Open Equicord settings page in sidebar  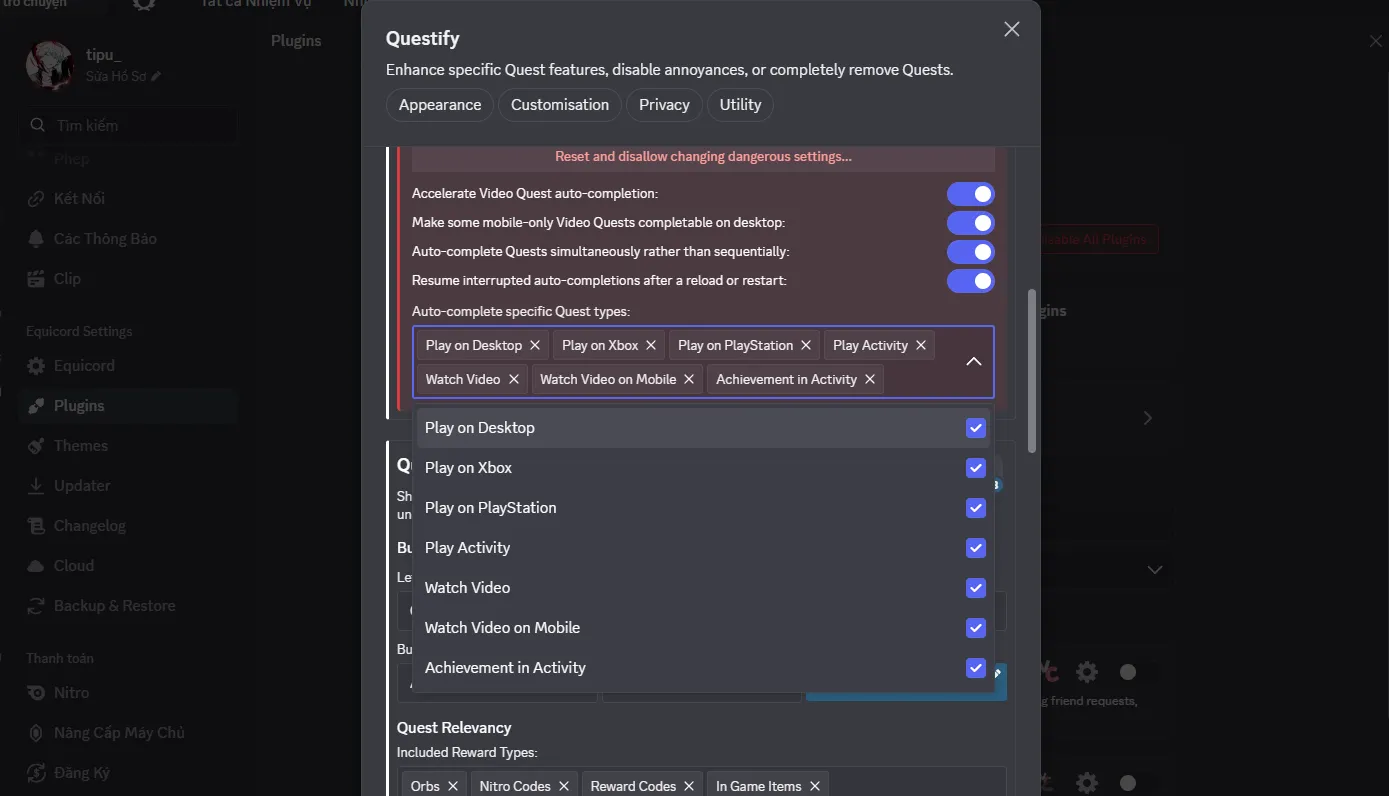point(128,366)
